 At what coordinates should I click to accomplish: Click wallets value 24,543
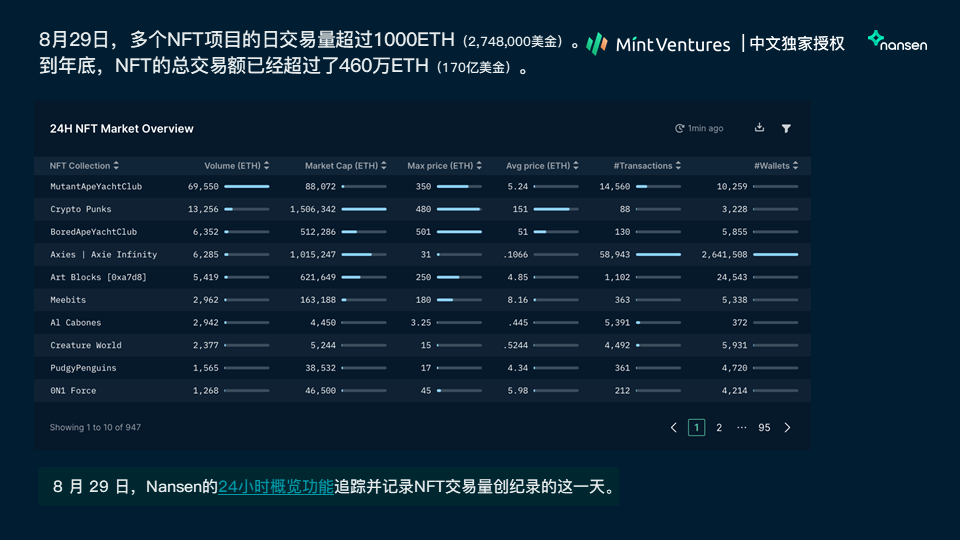[x=732, y=277]
